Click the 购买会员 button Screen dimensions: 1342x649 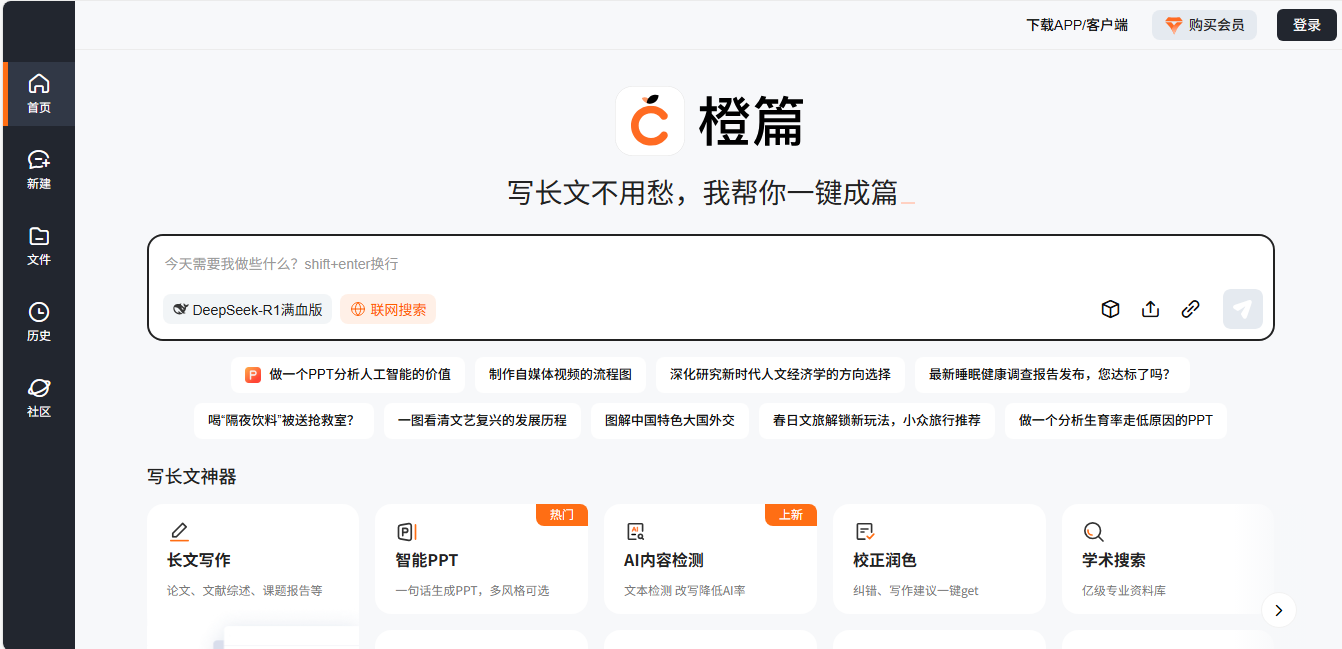pos(1204,25)
